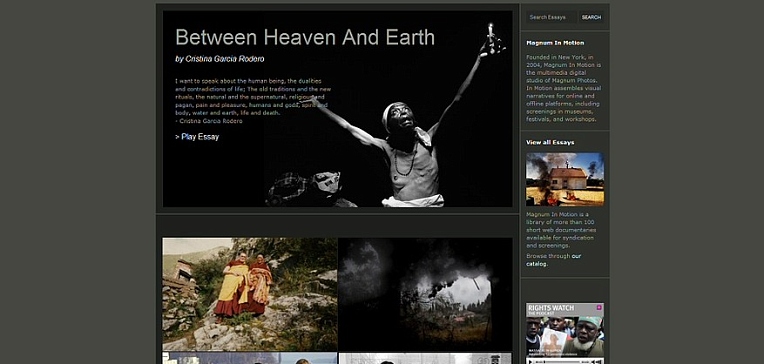764x364 pixels.
Task: Open the partially visible bottom-left essay thumbnail
Action: tap(249, 359)
